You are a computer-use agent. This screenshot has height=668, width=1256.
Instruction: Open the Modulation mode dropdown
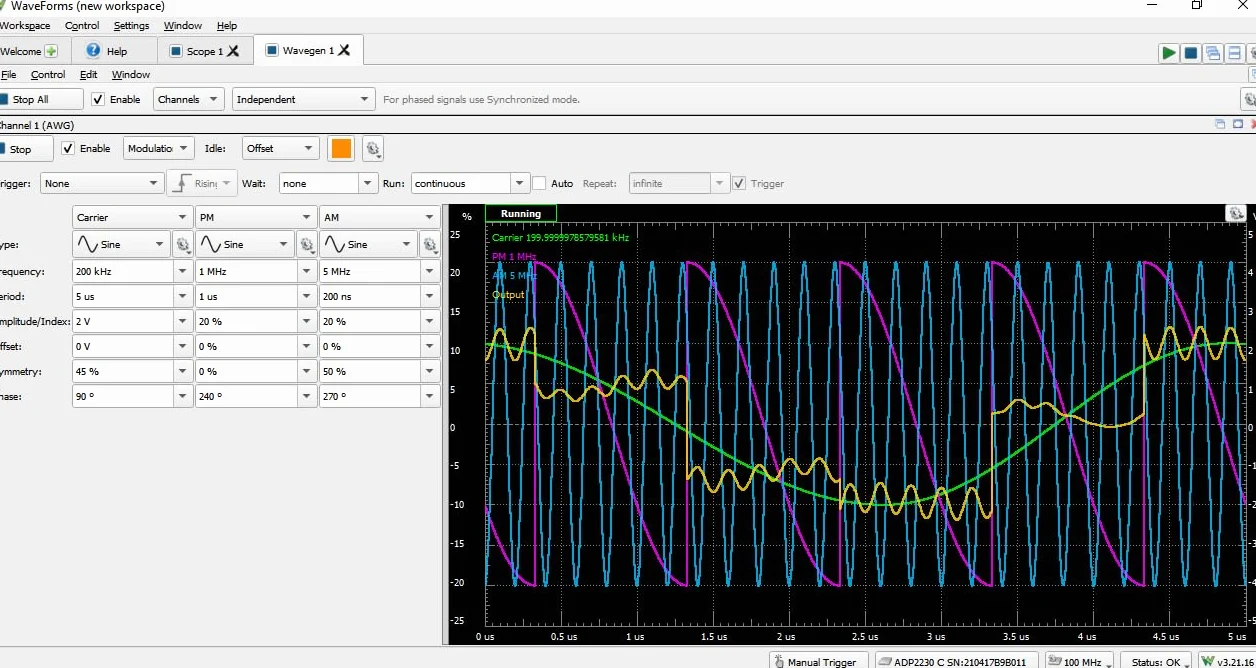158,148
